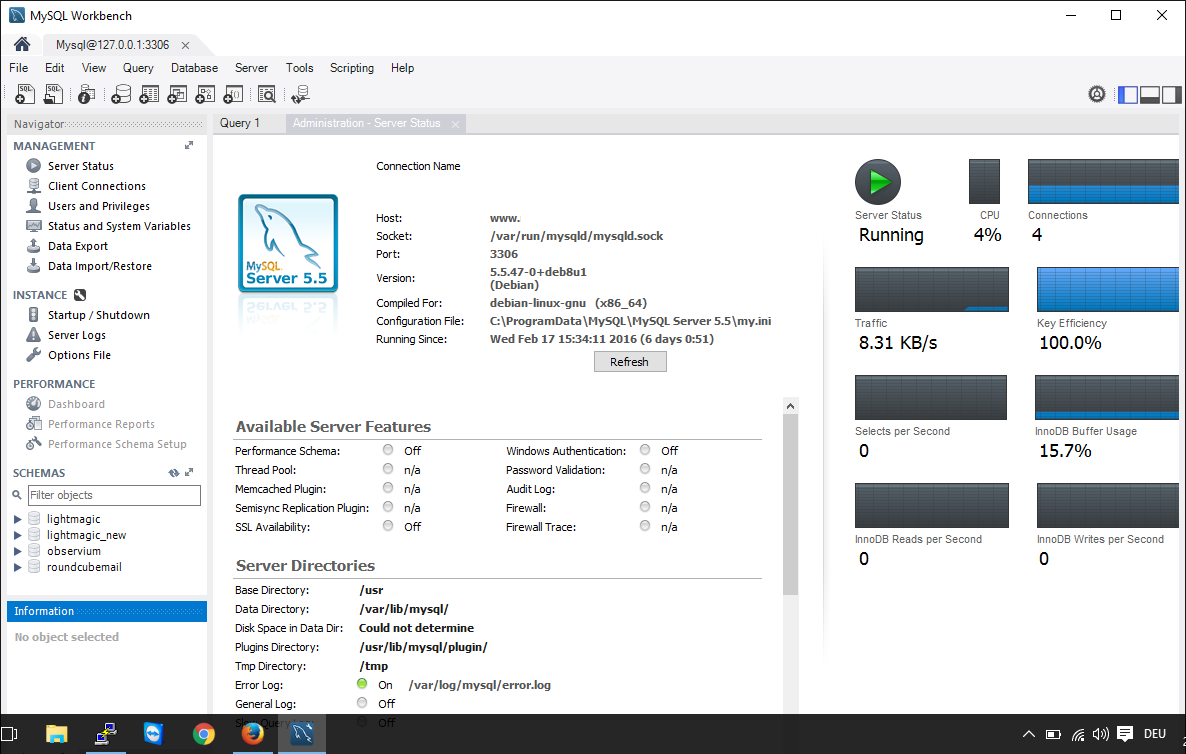Open Performance Schema Setup
1186x754 pixels.
116,445
